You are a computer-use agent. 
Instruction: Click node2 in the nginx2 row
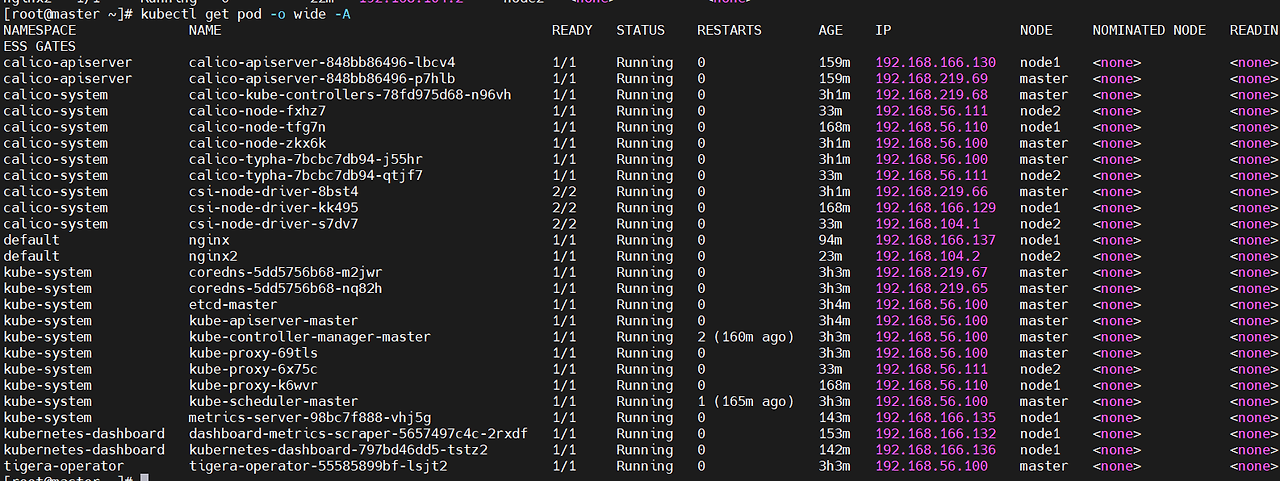(x=1040, y=256)
